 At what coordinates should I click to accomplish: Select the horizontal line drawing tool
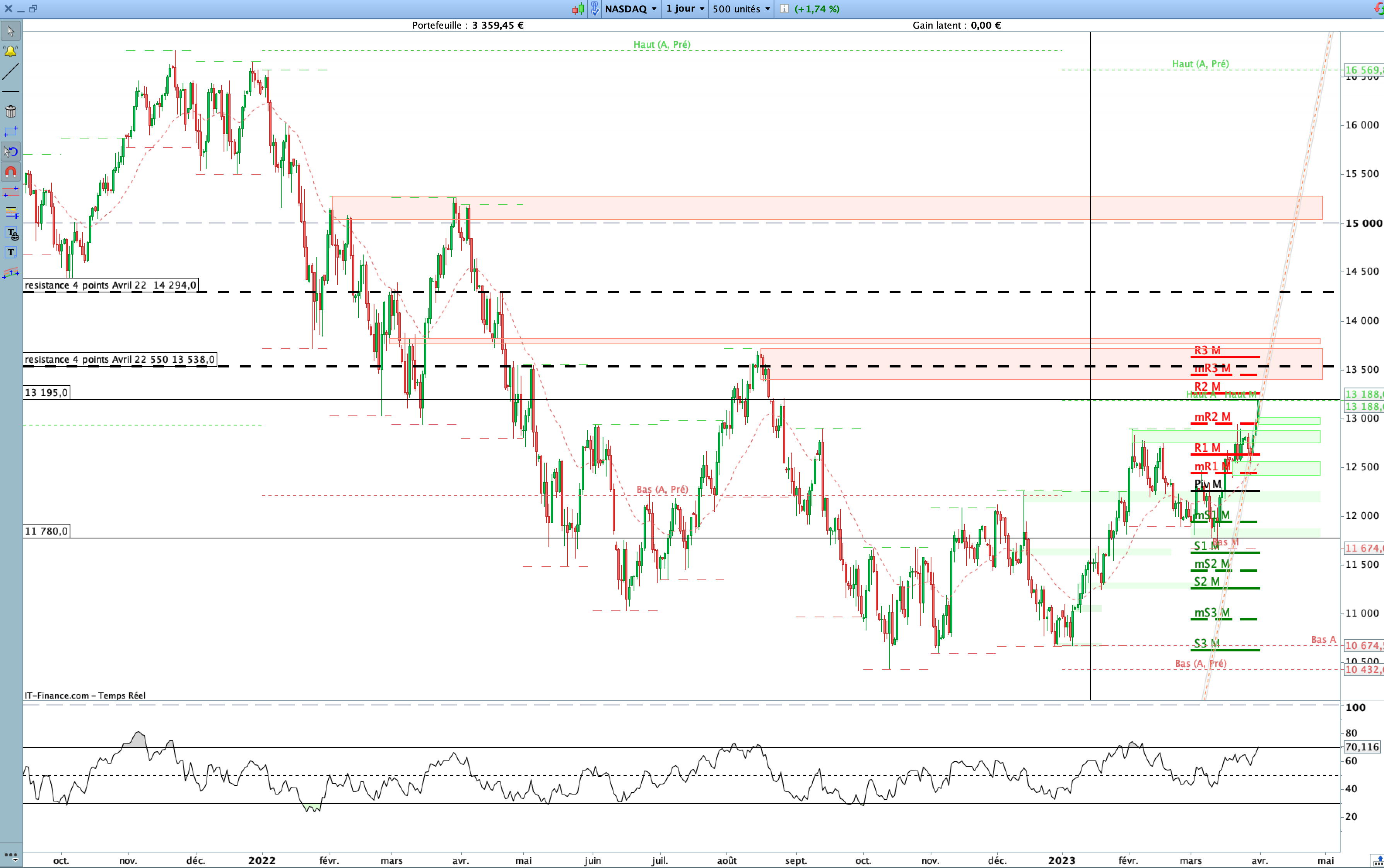(x=10, y=92)
